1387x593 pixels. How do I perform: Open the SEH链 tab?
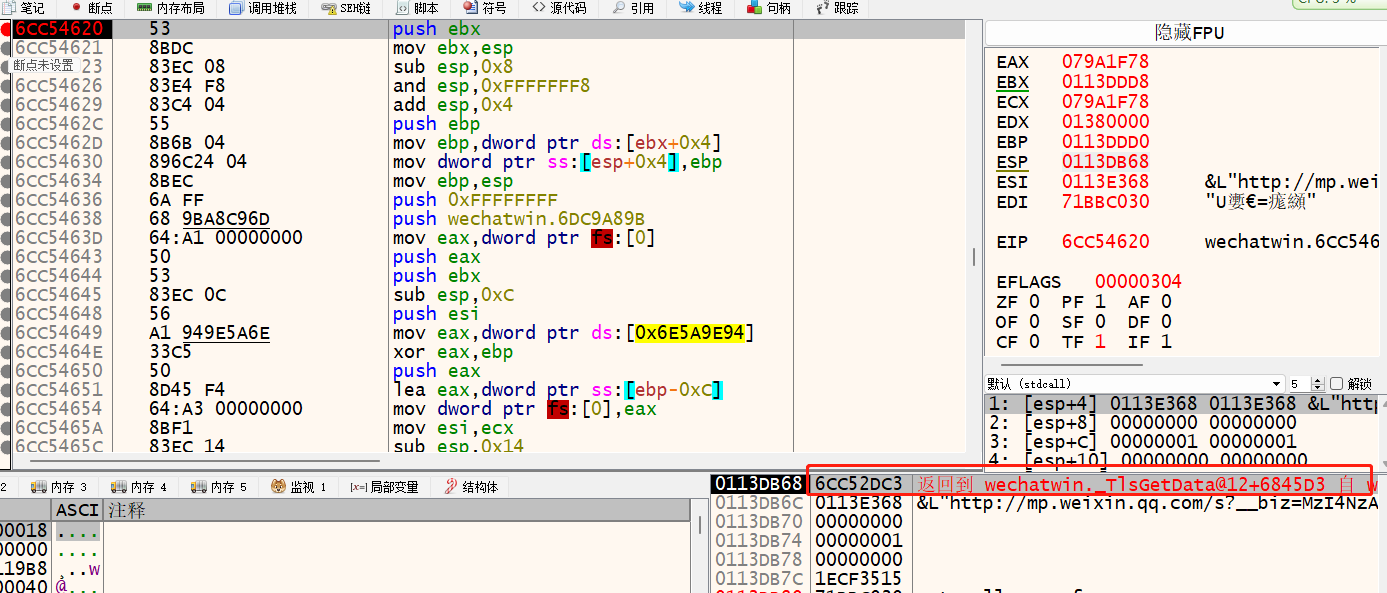tap(346, 8)
